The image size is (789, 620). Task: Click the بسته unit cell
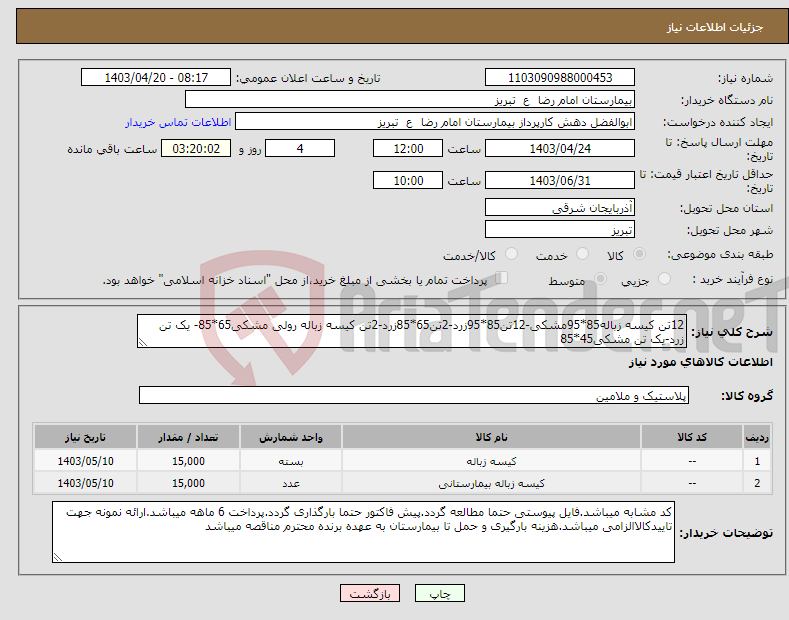(x=291, y=461)
